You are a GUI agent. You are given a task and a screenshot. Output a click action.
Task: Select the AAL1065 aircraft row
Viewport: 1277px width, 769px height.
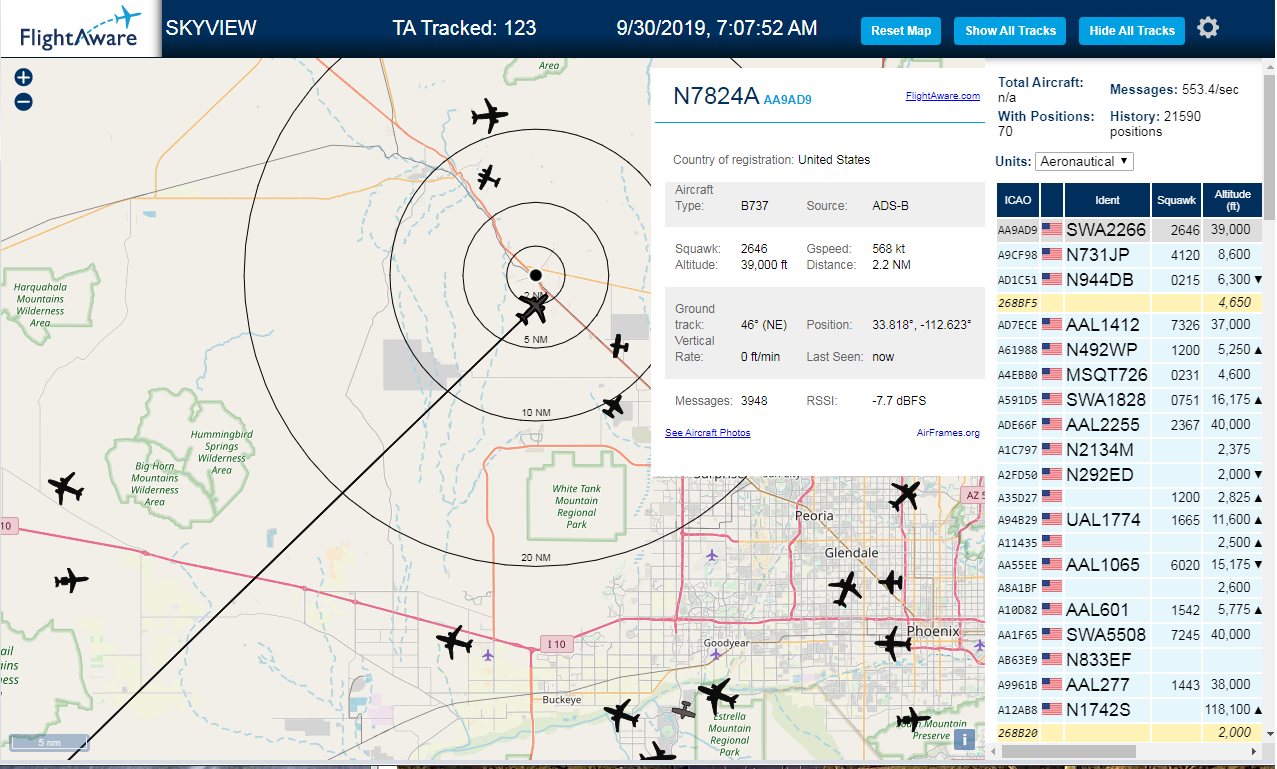coord(1129,565)
